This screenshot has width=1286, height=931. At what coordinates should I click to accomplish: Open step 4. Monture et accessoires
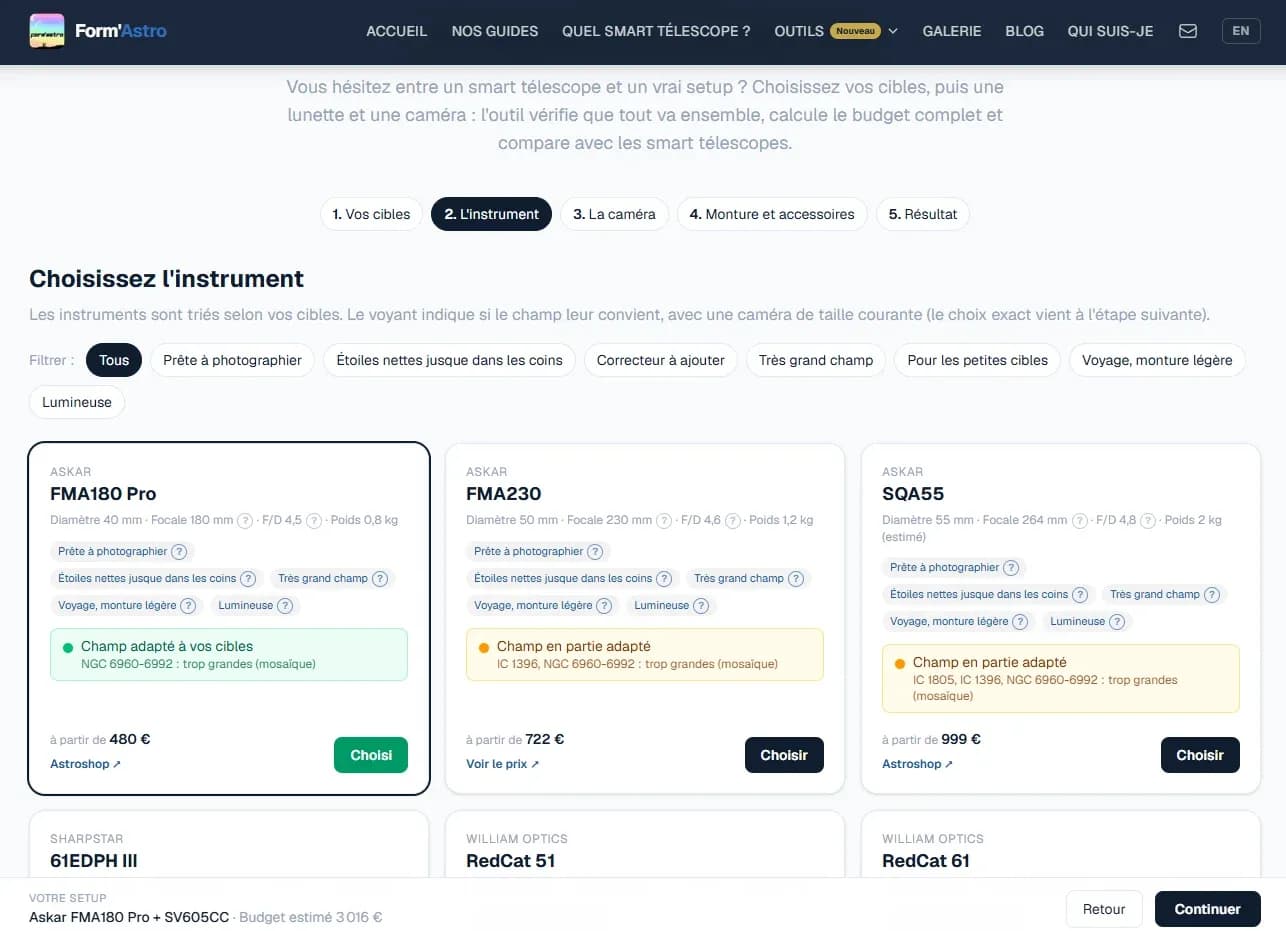(772, 214)
